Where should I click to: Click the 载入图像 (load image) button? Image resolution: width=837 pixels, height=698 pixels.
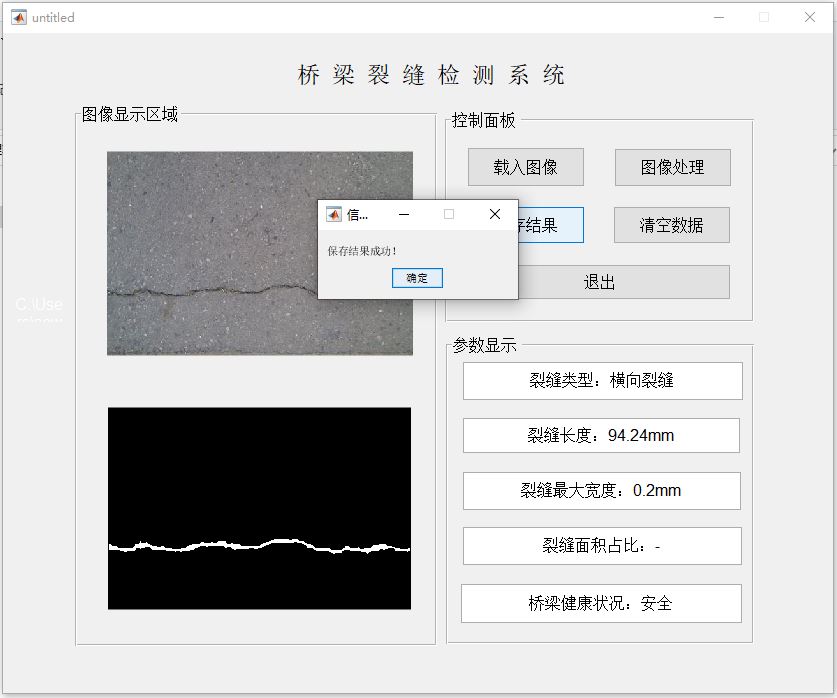point(526,167)
